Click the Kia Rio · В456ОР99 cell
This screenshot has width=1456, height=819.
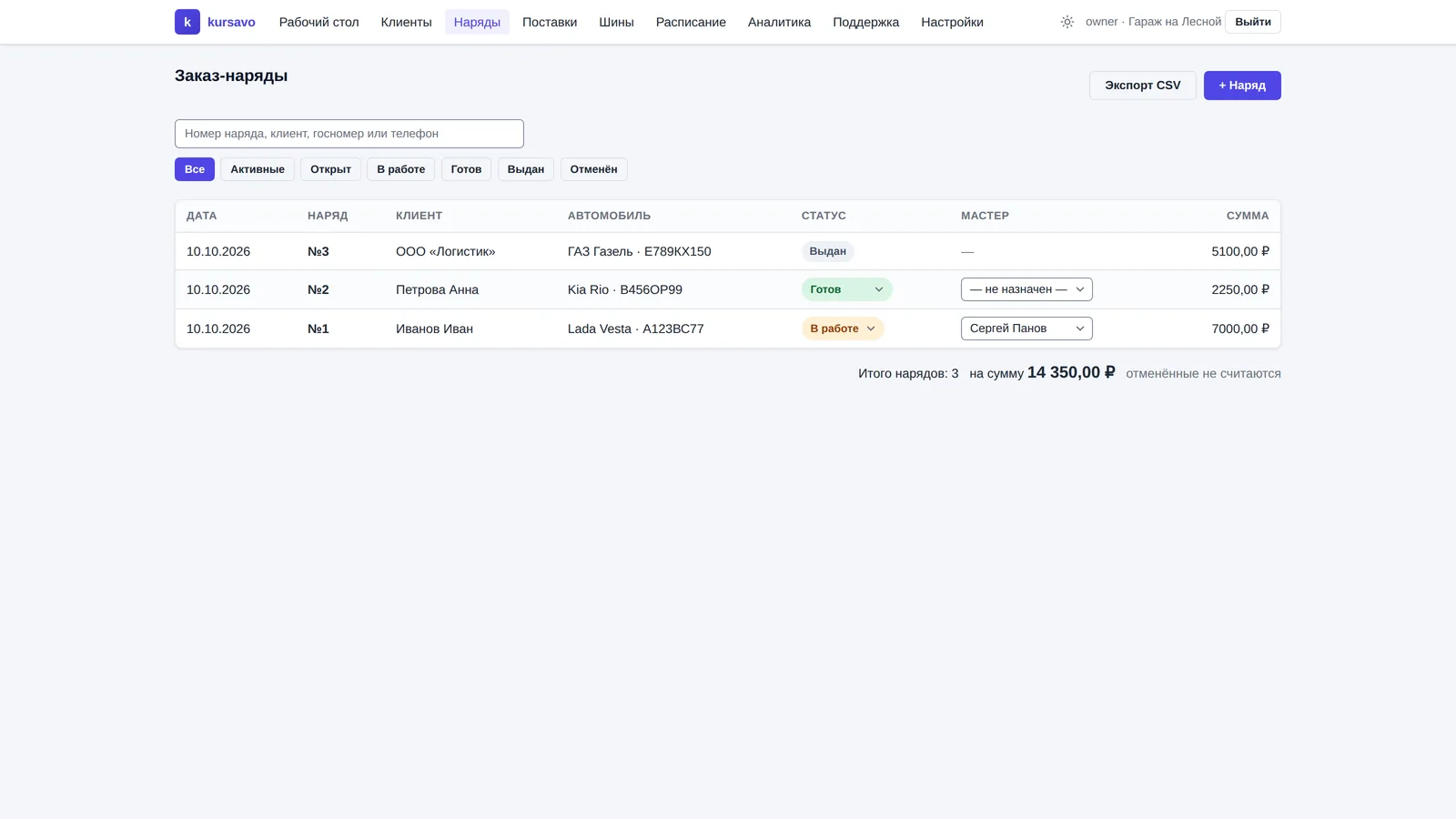(624, 290)
